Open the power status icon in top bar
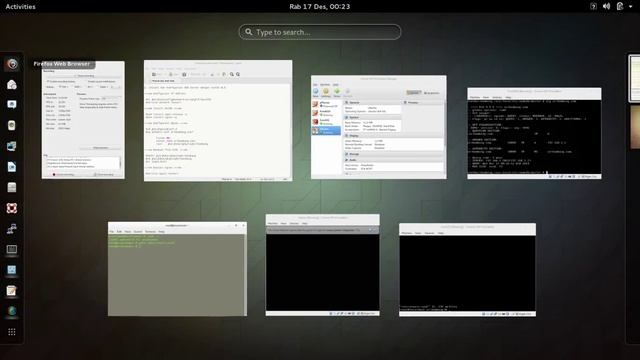640x360 pixels. pyautogui.click(x=620, y=6)
